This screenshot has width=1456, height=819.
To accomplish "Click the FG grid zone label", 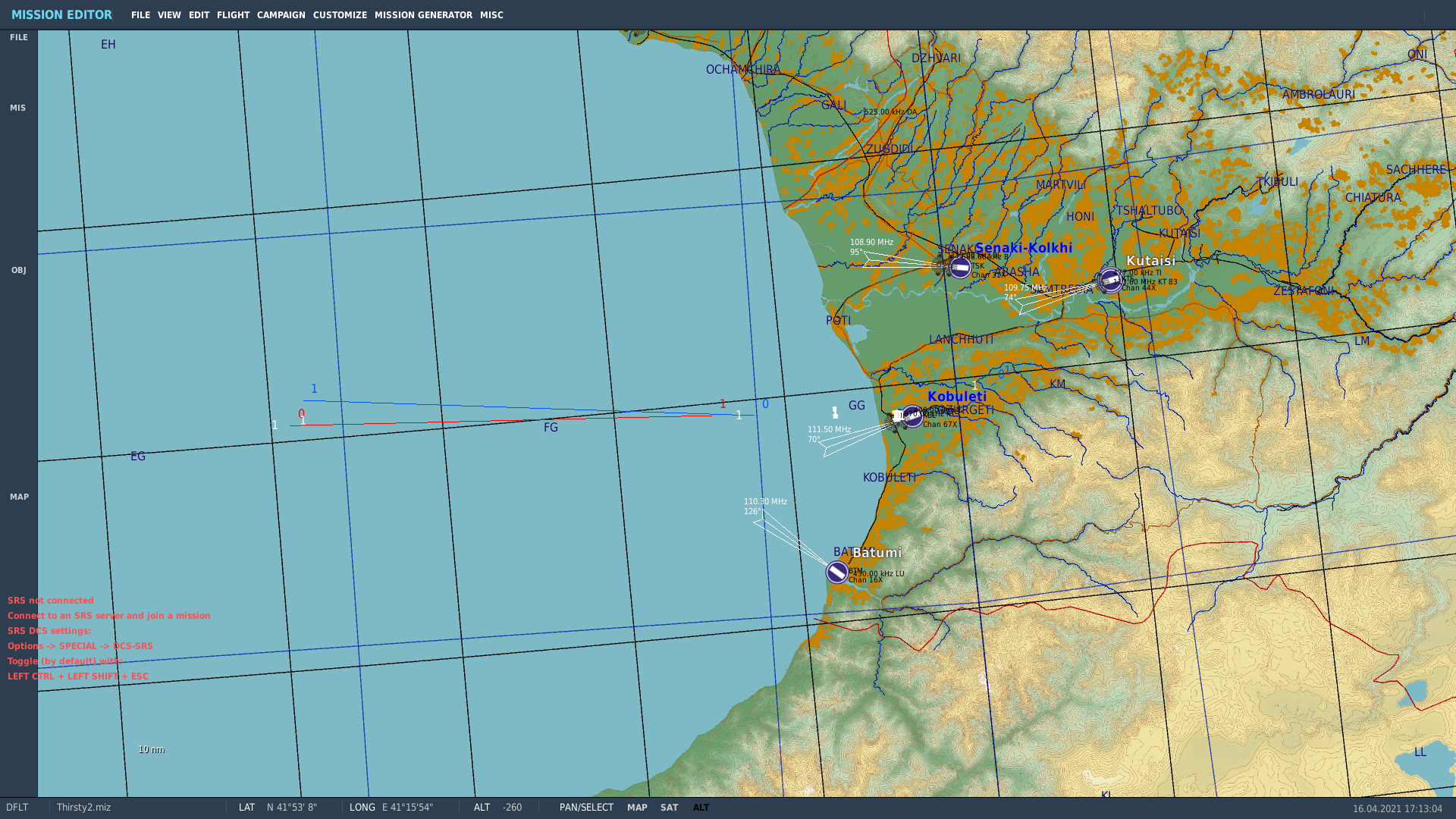I will [x=551, y=428].
